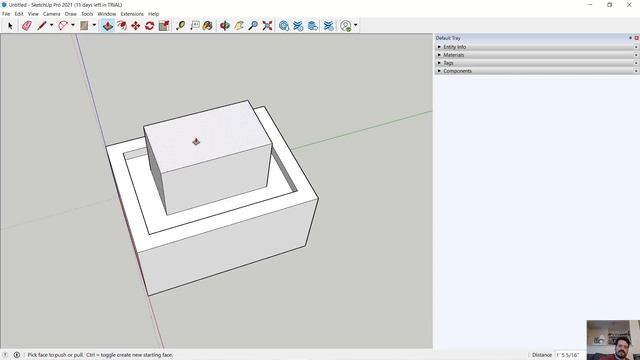Open the Edit menu
640x360 pixels.
[19, 14]
